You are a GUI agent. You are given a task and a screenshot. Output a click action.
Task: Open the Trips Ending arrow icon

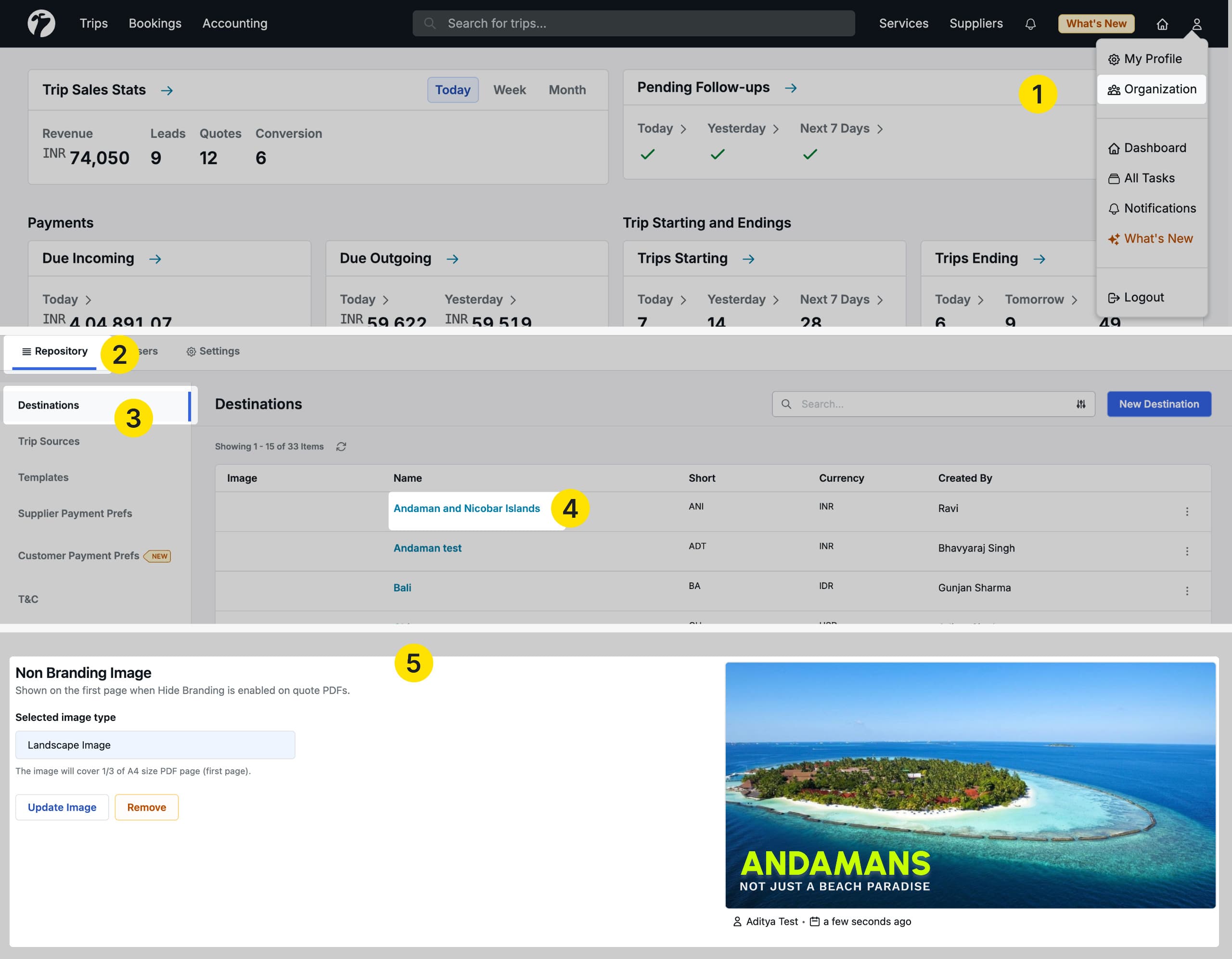click(1039, 259)
